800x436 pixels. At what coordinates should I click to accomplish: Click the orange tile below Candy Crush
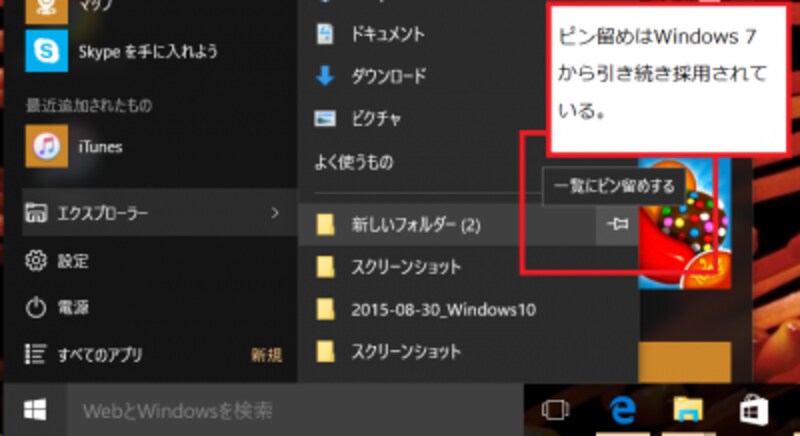[x=685, y=363]
